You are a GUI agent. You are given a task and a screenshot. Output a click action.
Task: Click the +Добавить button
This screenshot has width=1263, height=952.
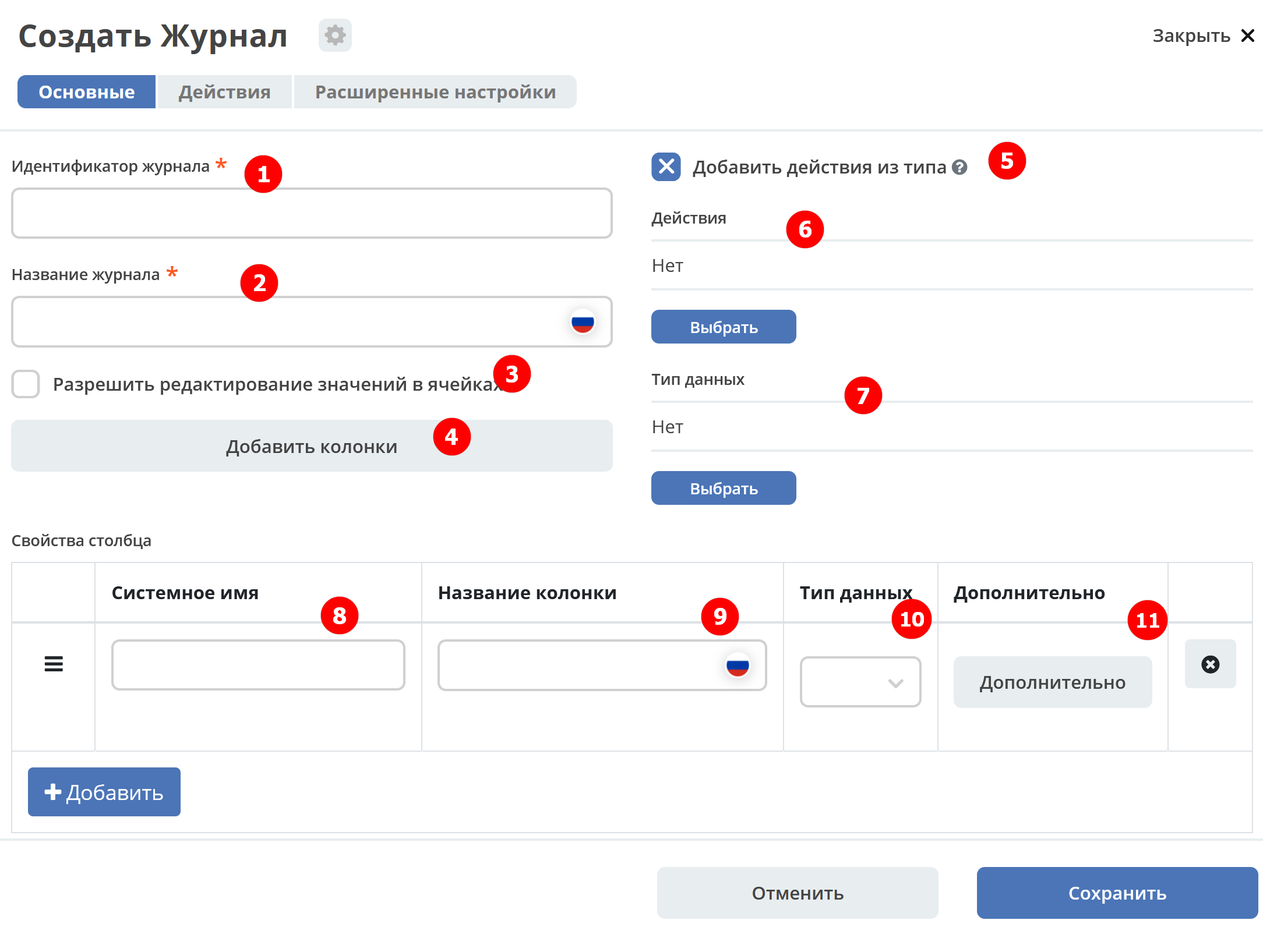[104, 792]
